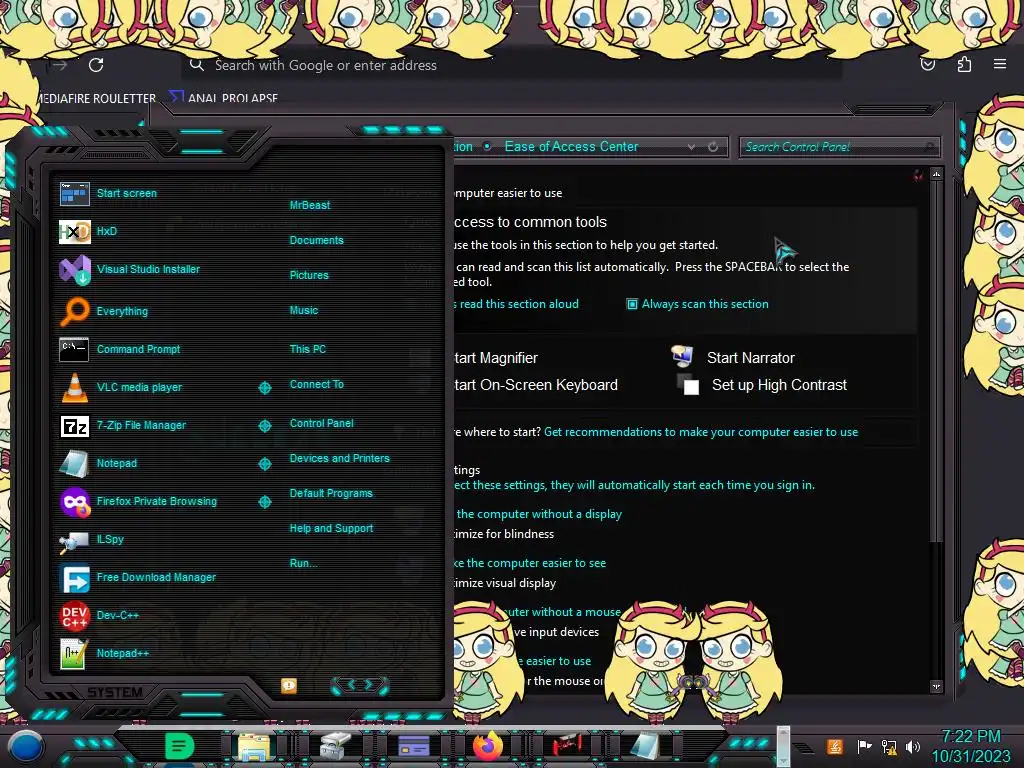Image resolution: width=1024 pixels, height=768 pixels.
Task: Click the Set up High Contrast icon
Action: (x=688, y=385)
